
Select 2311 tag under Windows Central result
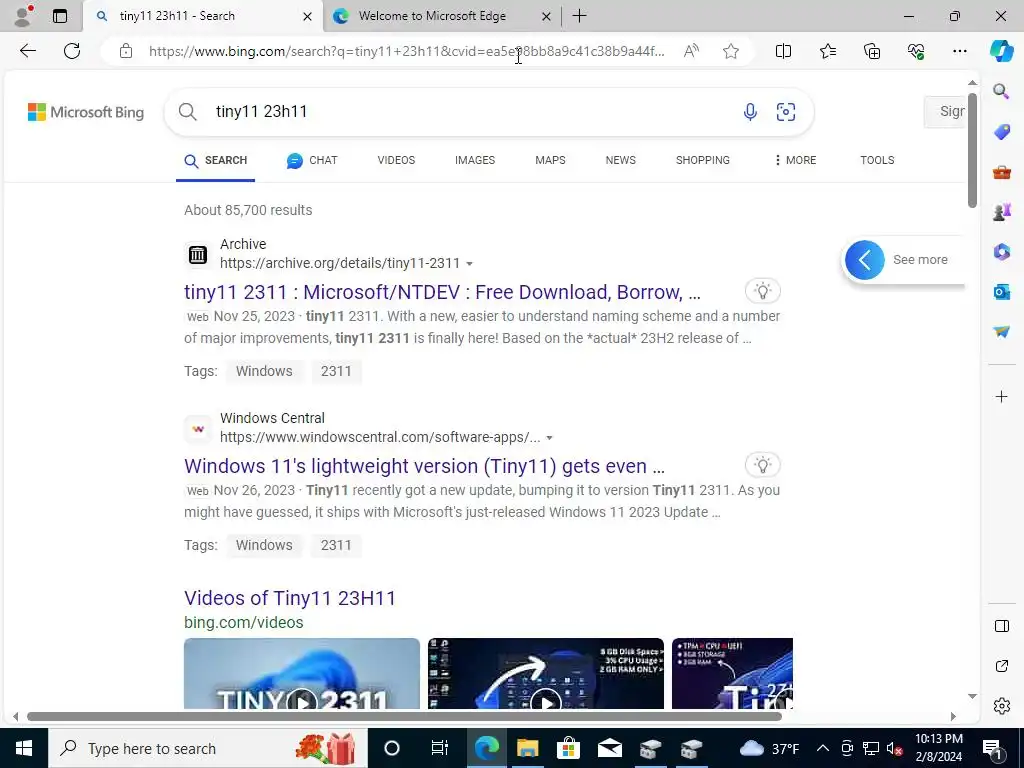(x=336, y=545)
